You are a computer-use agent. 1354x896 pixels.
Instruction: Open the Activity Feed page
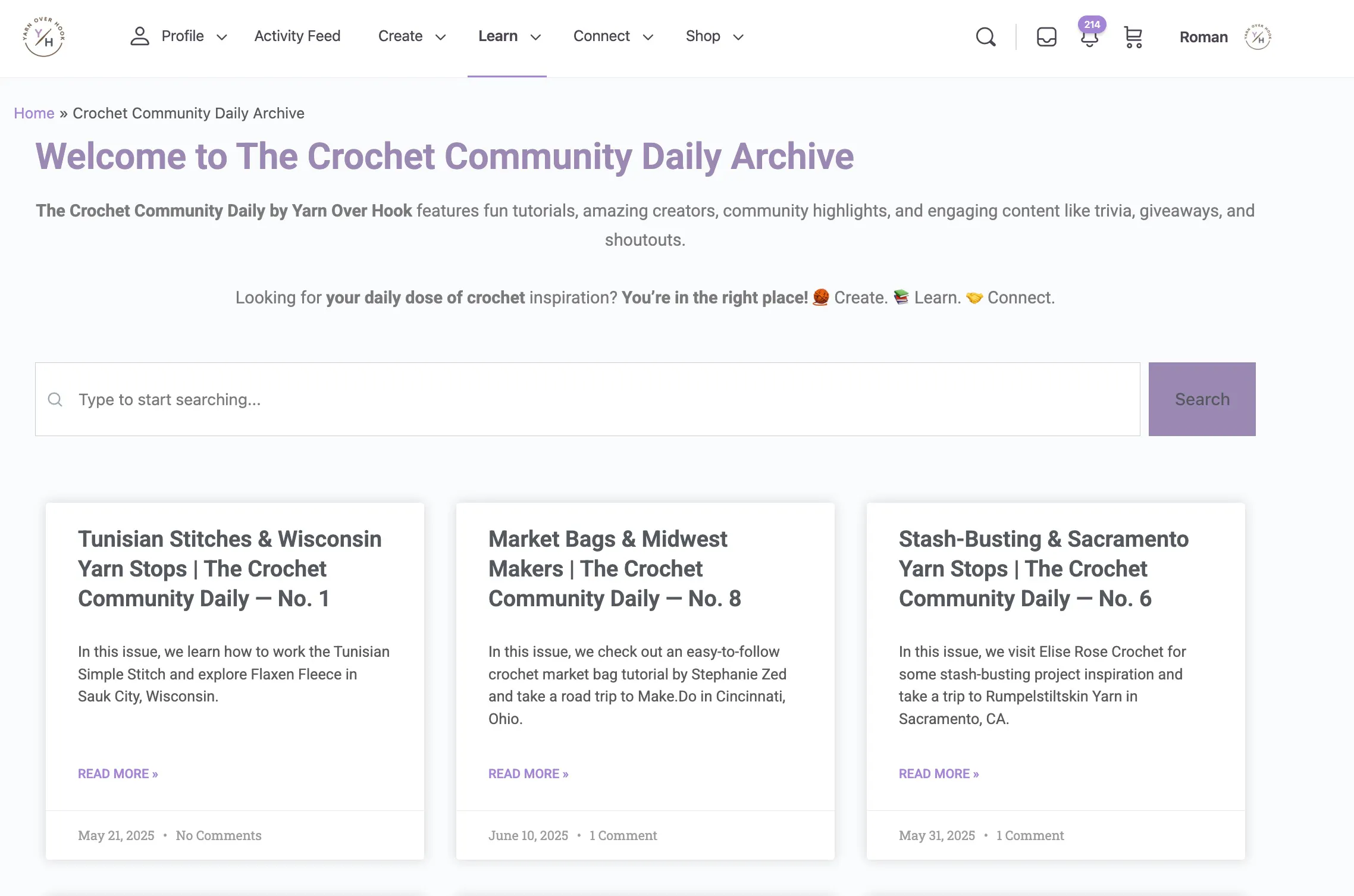click(x=297, y=36)
